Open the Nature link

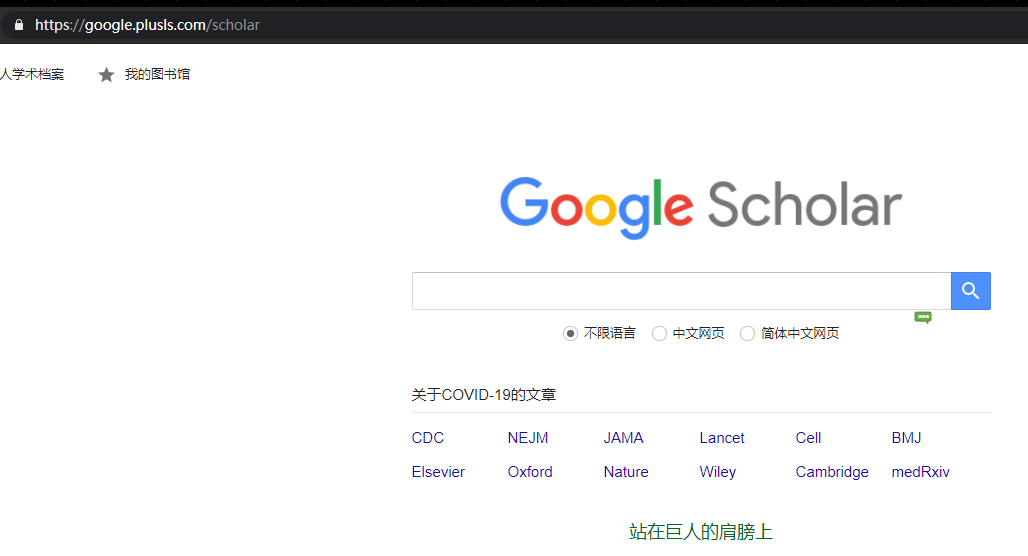pos(626,472)
